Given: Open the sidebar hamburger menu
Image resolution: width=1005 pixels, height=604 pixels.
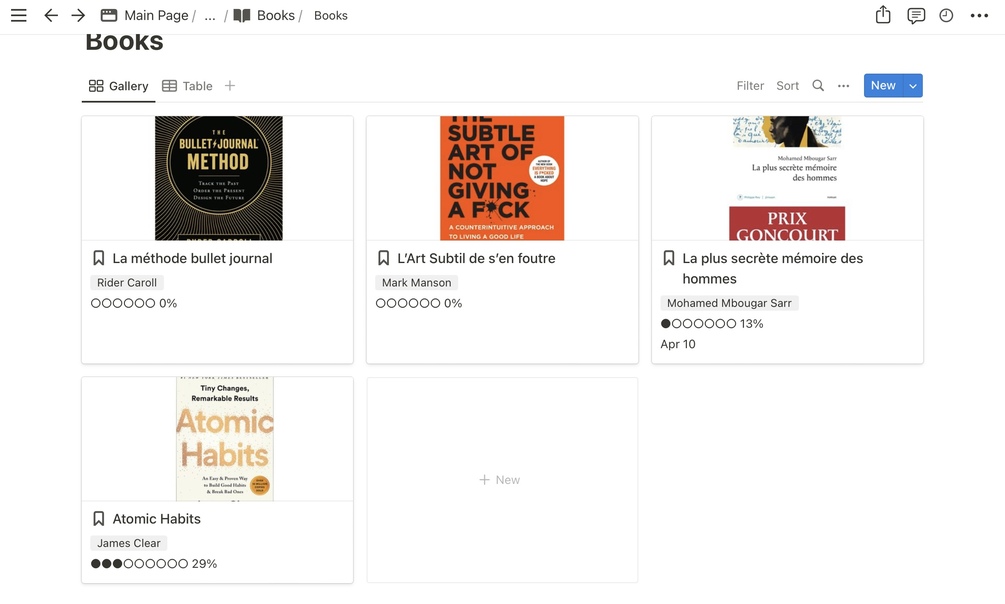Looking at the screenshot, I should coord(19,16).
